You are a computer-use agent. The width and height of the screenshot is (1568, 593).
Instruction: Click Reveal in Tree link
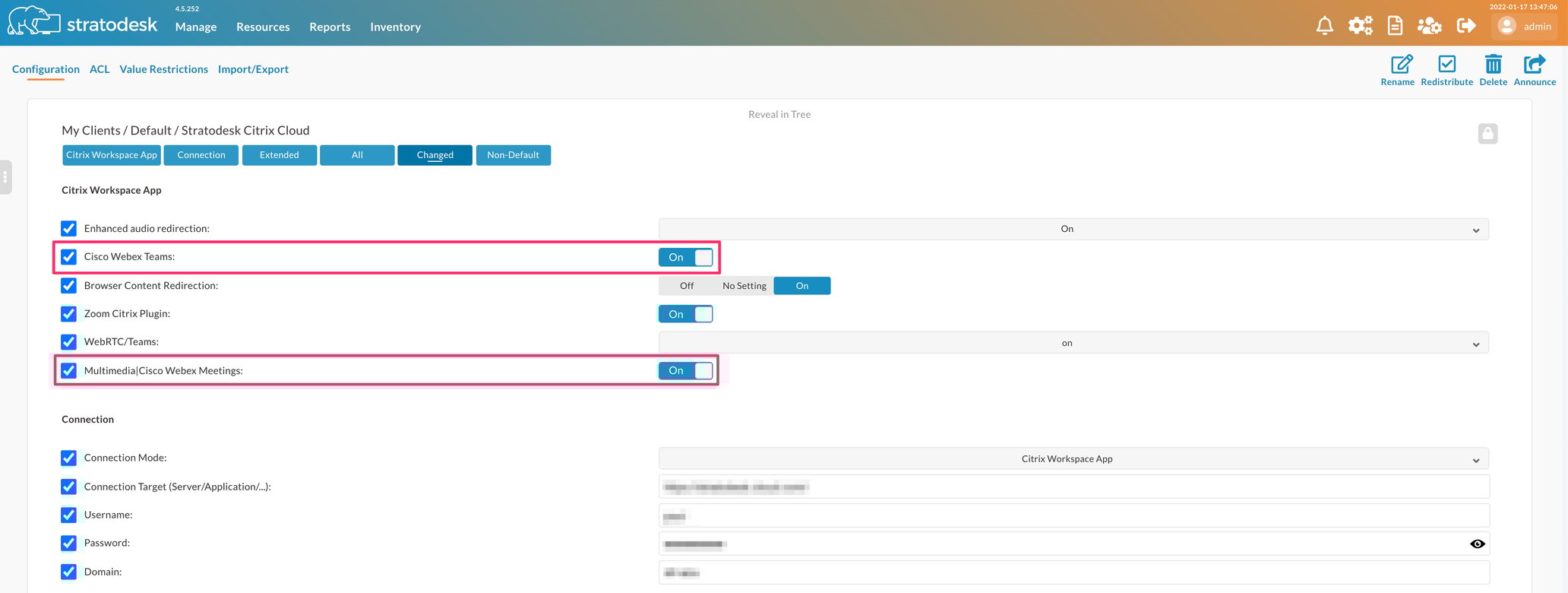pos(779,115)
